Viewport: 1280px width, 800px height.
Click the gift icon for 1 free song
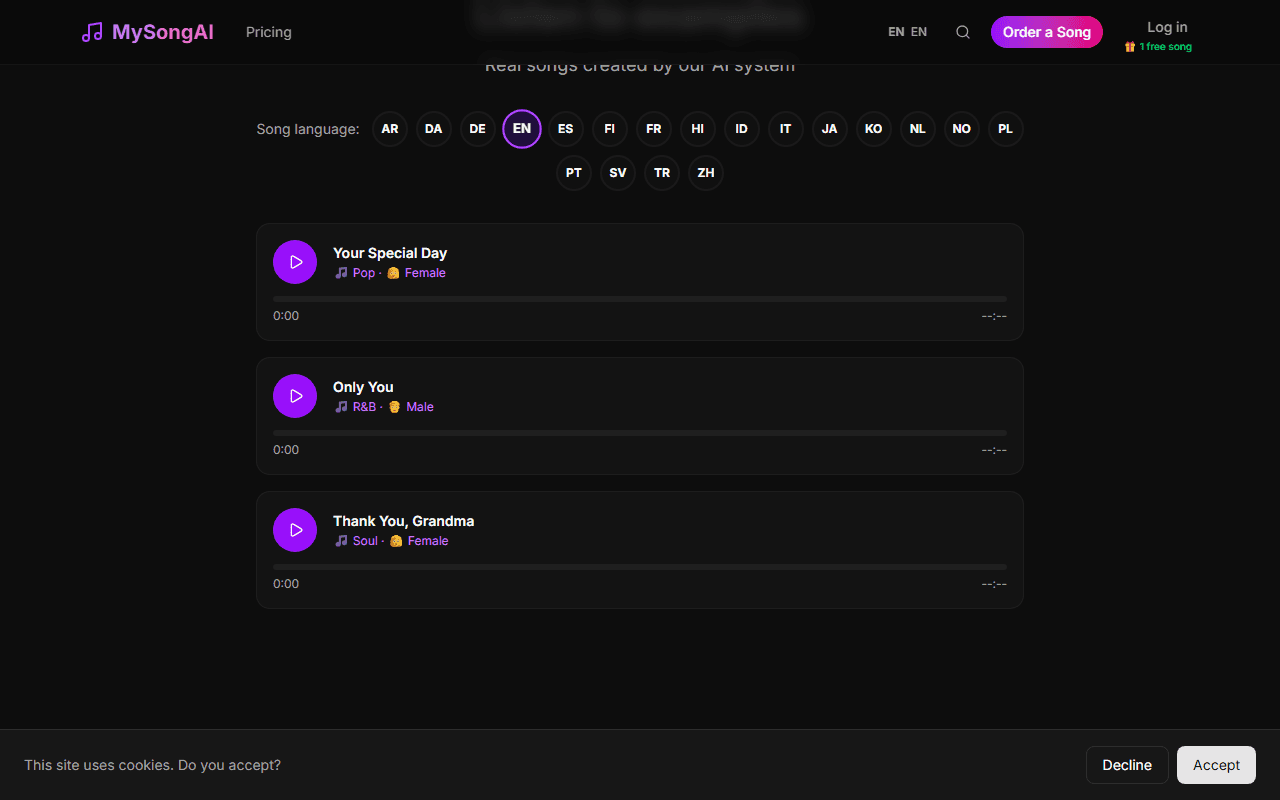pyautogui.click(x=1130, y=47)
